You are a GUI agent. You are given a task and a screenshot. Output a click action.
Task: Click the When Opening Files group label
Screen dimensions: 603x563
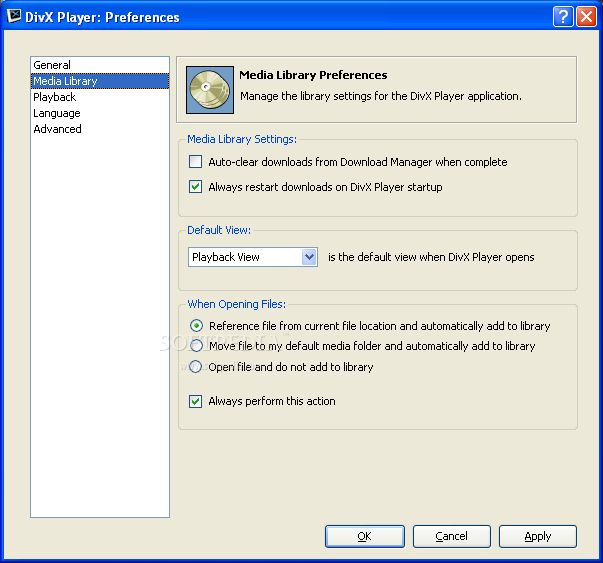tap(237, 304)
